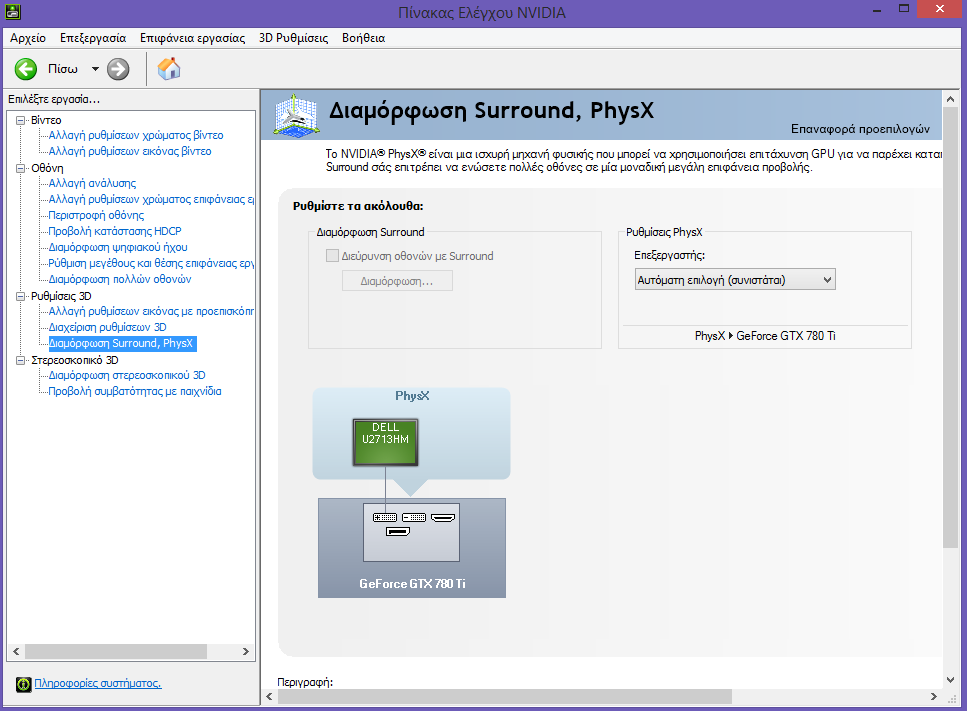Open Προβολή συμβατότητας με παιχνίδια page
Image resolution: width=967 pixels, height=711 pixels.
point(135,392)
